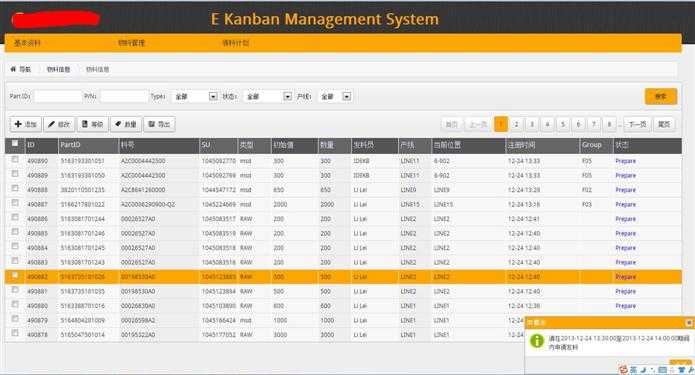Check the box for row ID 490878
The height and width of the screenshot is (375, 695).
[15, 333]
